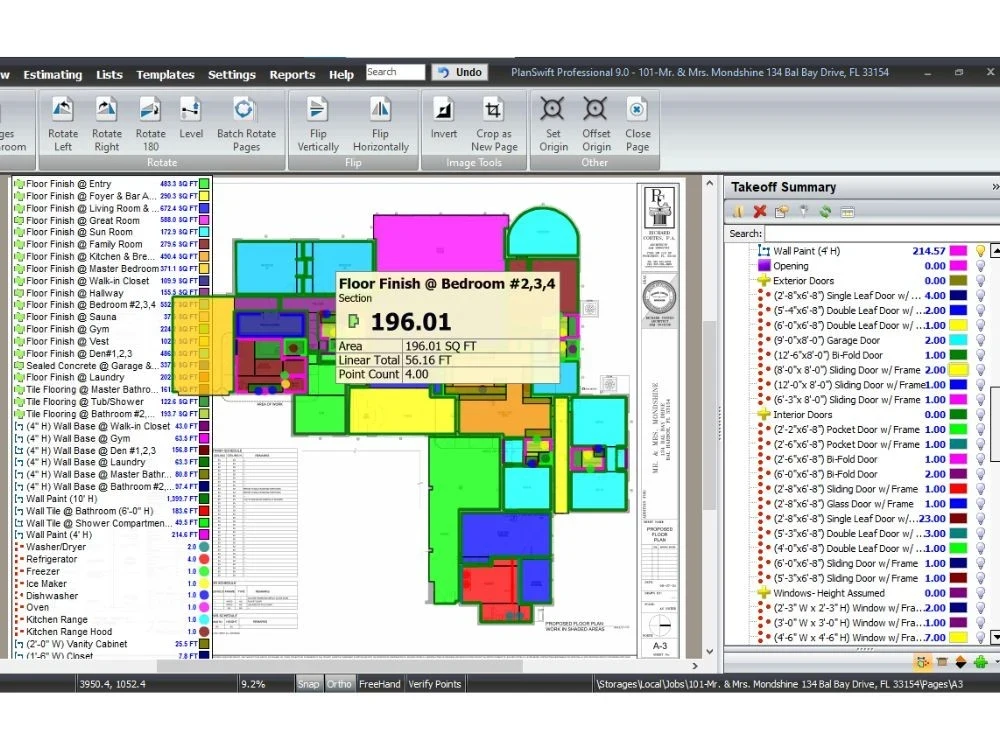Screen dimensions: 1000x750
Task: Enable FreeHand drawing mode
Action: (x=379, y=684)
